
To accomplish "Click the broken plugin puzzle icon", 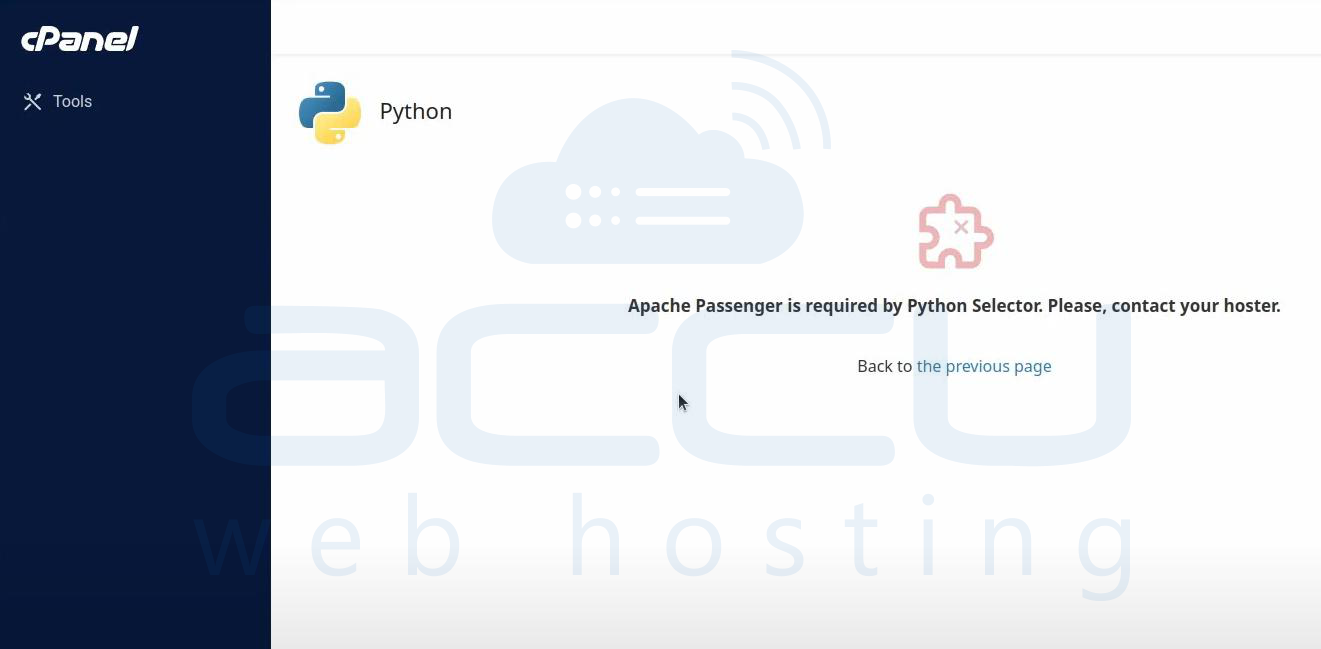I will point(956,232).
